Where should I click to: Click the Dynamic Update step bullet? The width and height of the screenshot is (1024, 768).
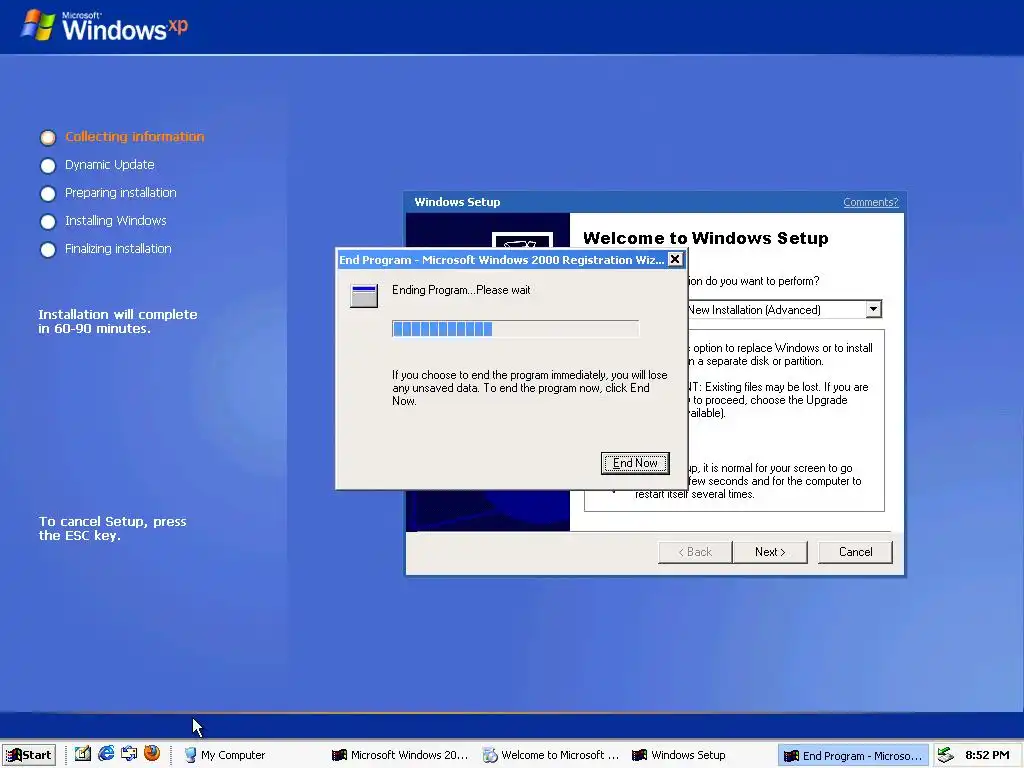(48, 165)
